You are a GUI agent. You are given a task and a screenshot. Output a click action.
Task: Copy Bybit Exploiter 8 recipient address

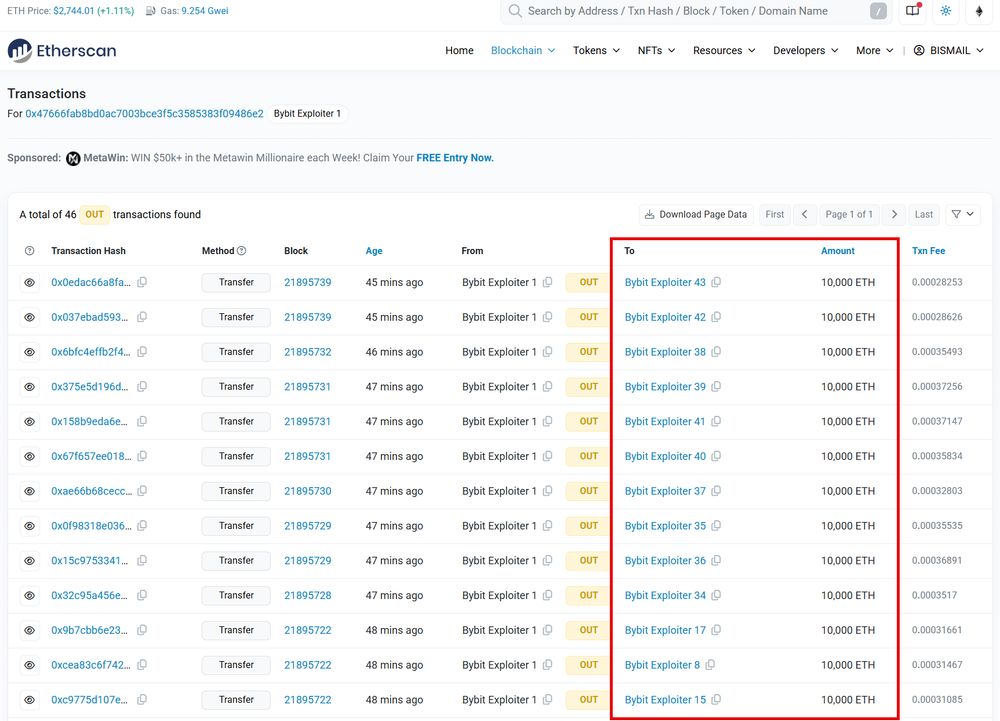point(710,665)
